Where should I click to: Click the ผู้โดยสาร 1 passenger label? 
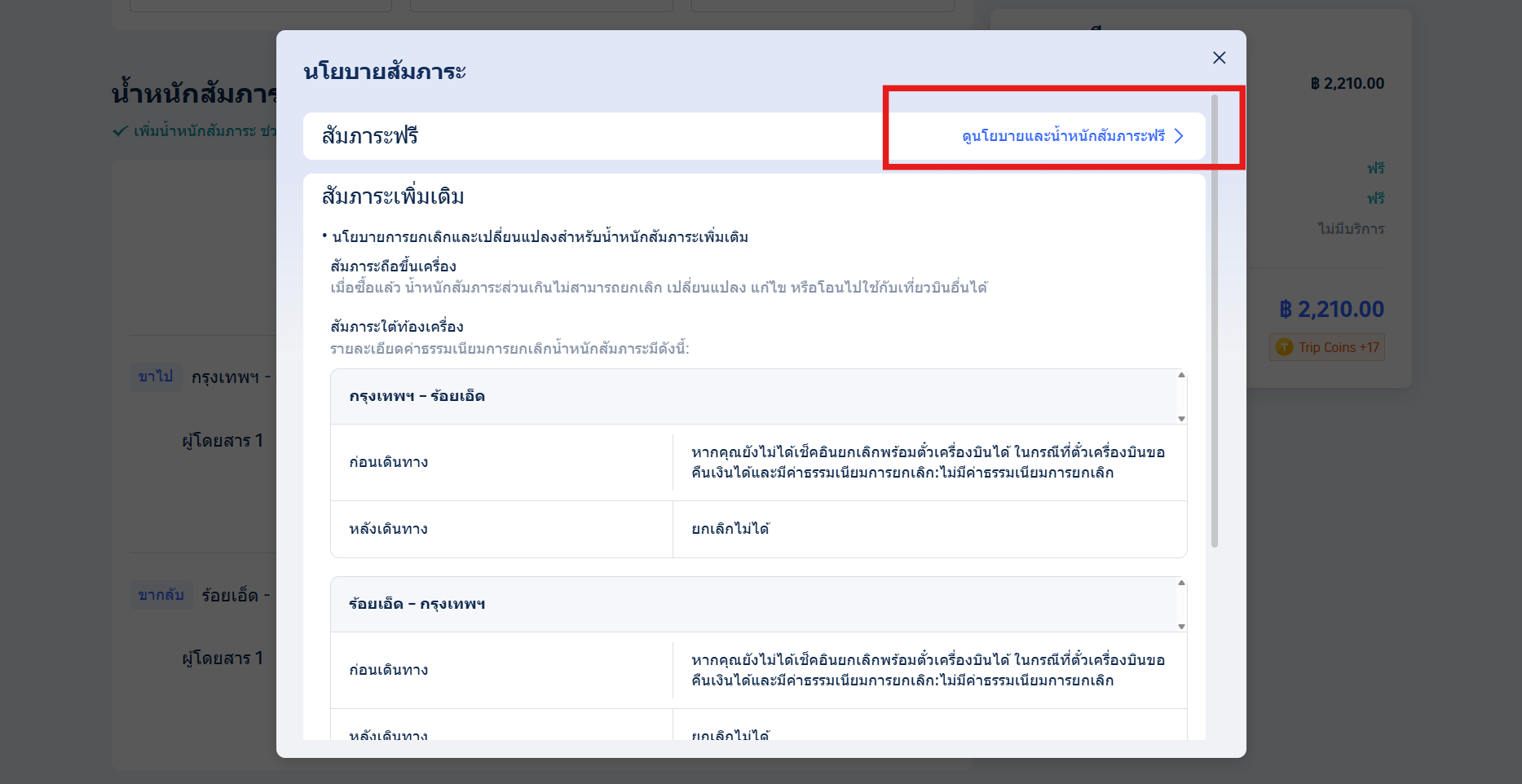pyautogui.click(x=223, y=439)
